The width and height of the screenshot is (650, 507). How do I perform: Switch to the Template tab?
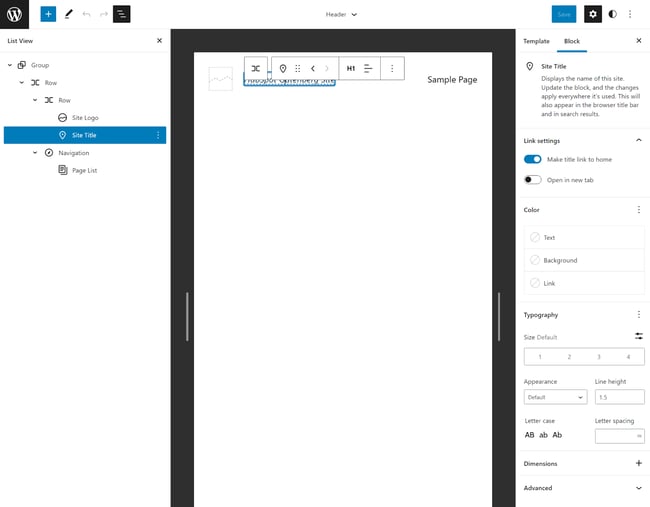(x=536, y=41)
